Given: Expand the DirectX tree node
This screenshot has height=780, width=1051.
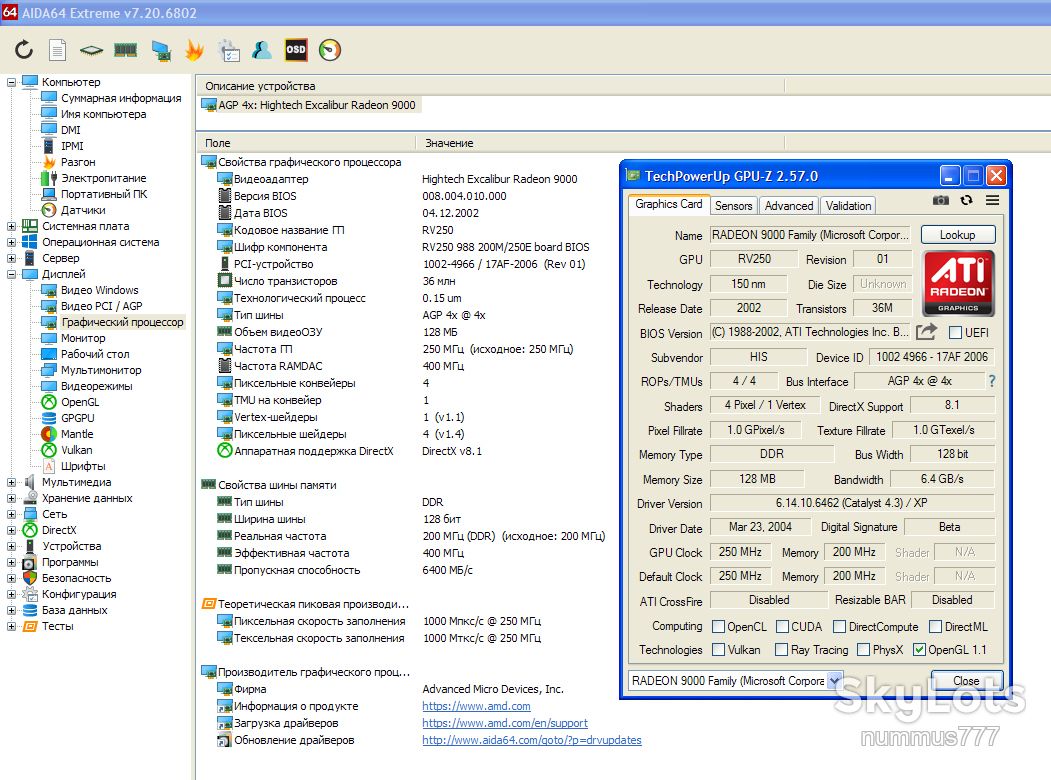Looking at the screenshot, I should pyautogui.click(x=11, y=530).
